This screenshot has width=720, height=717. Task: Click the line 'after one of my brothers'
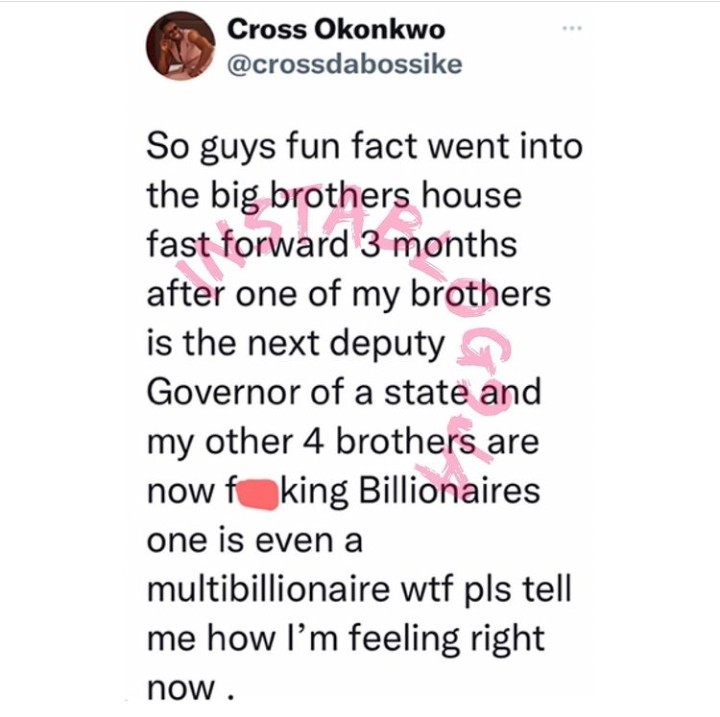point(349,296)
